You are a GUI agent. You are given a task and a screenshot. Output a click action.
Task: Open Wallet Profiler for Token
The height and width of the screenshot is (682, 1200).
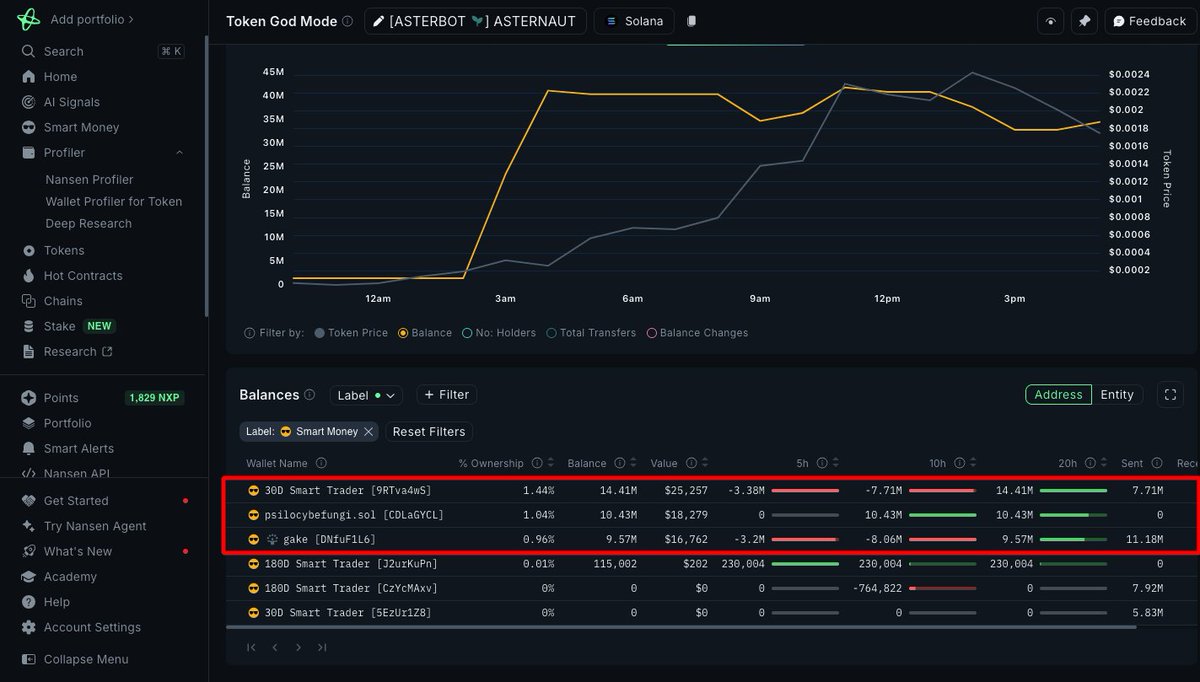[114, 202]
